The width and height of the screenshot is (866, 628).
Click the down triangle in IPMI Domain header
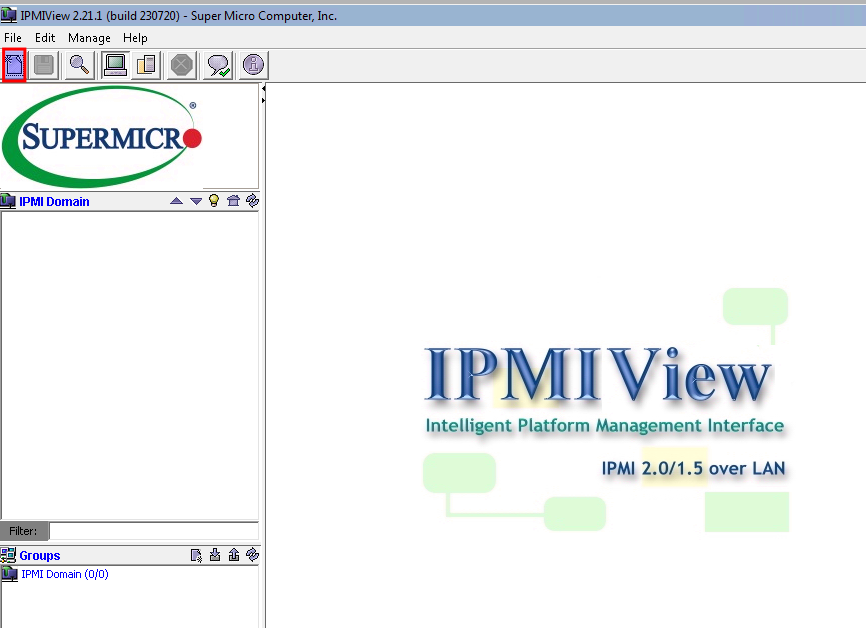(196, 201)
